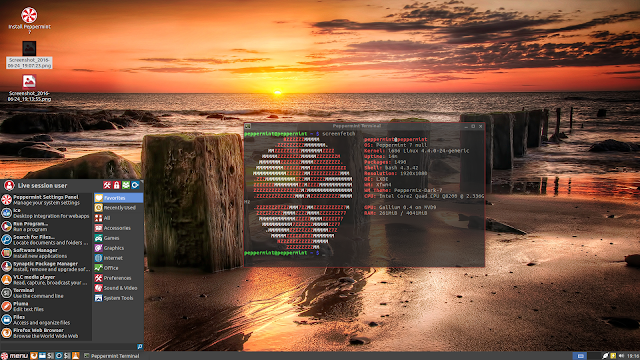640x360 pixels.
Task: Click the 'screenfetch' command text in terminal
Action: pyautogui.click(x=339, y=134)
